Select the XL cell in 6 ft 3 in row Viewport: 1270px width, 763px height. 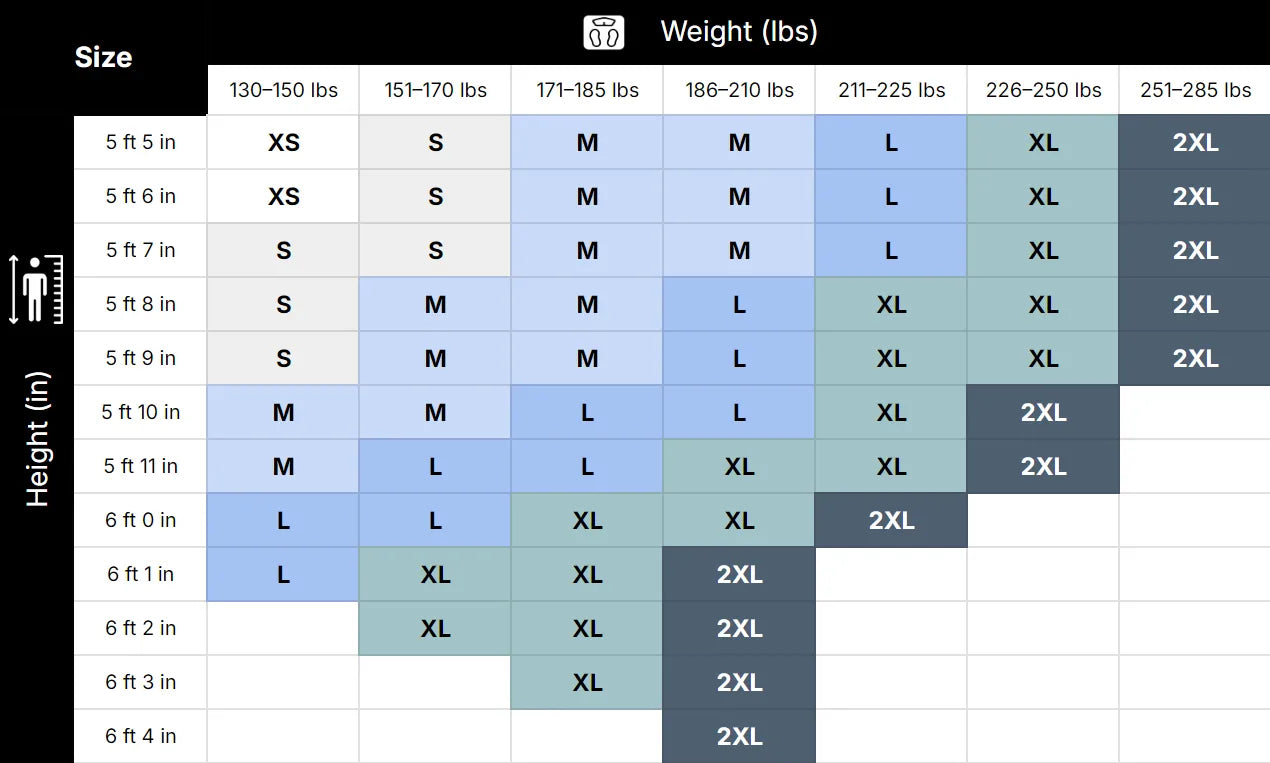(x=587, y=682)
